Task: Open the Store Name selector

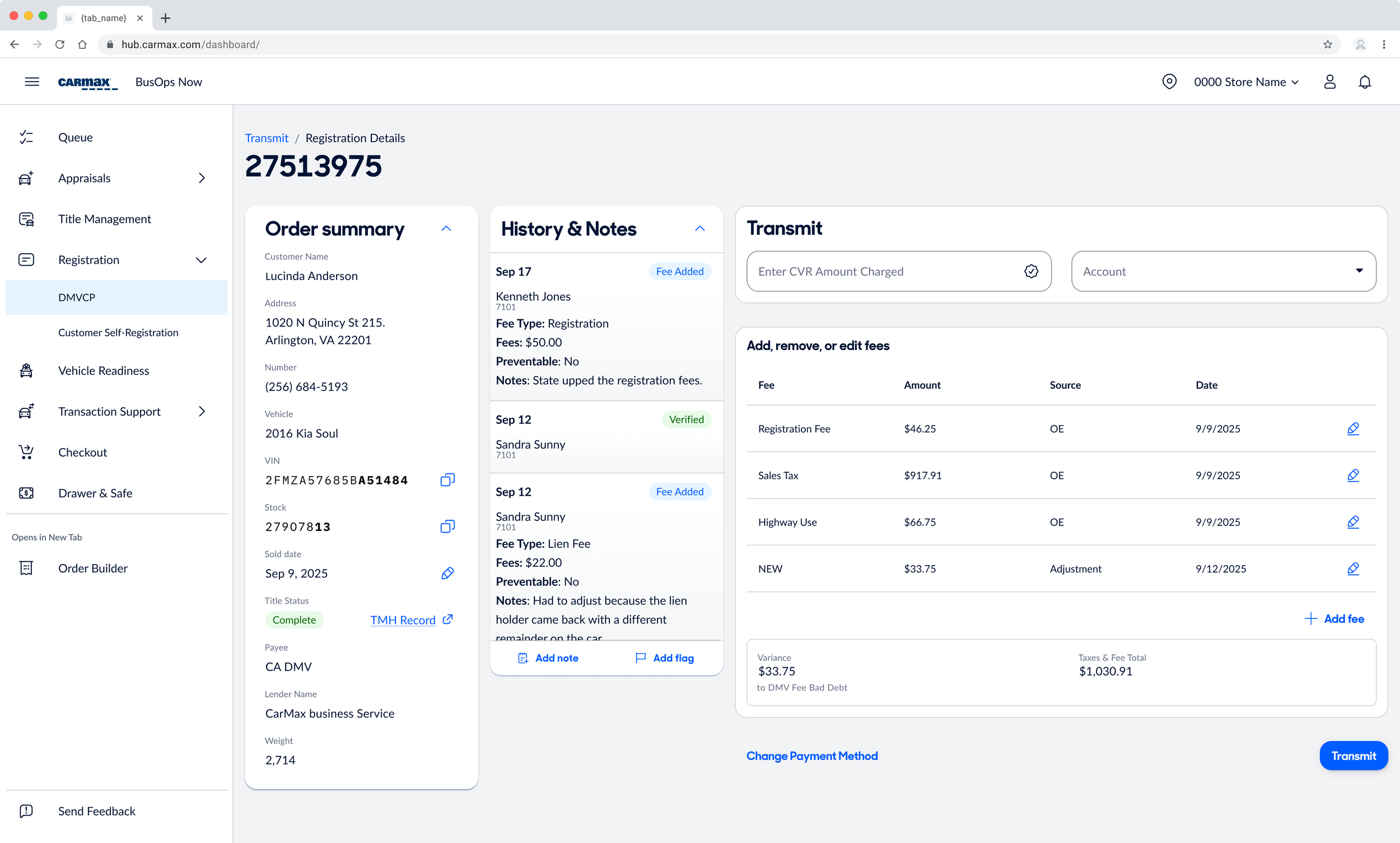Action: pos(1245,82)
